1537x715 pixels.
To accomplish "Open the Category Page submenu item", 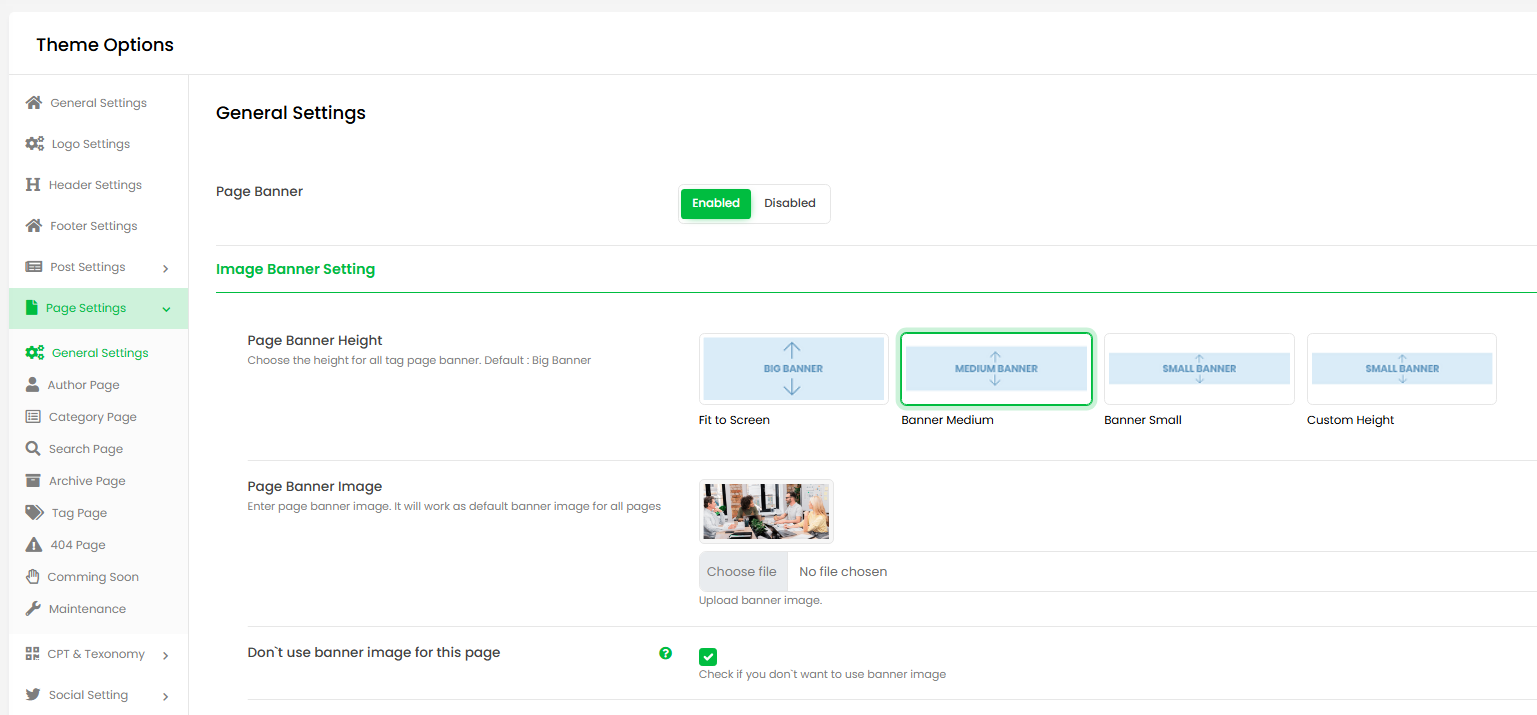I will click(x=92, y=417).
